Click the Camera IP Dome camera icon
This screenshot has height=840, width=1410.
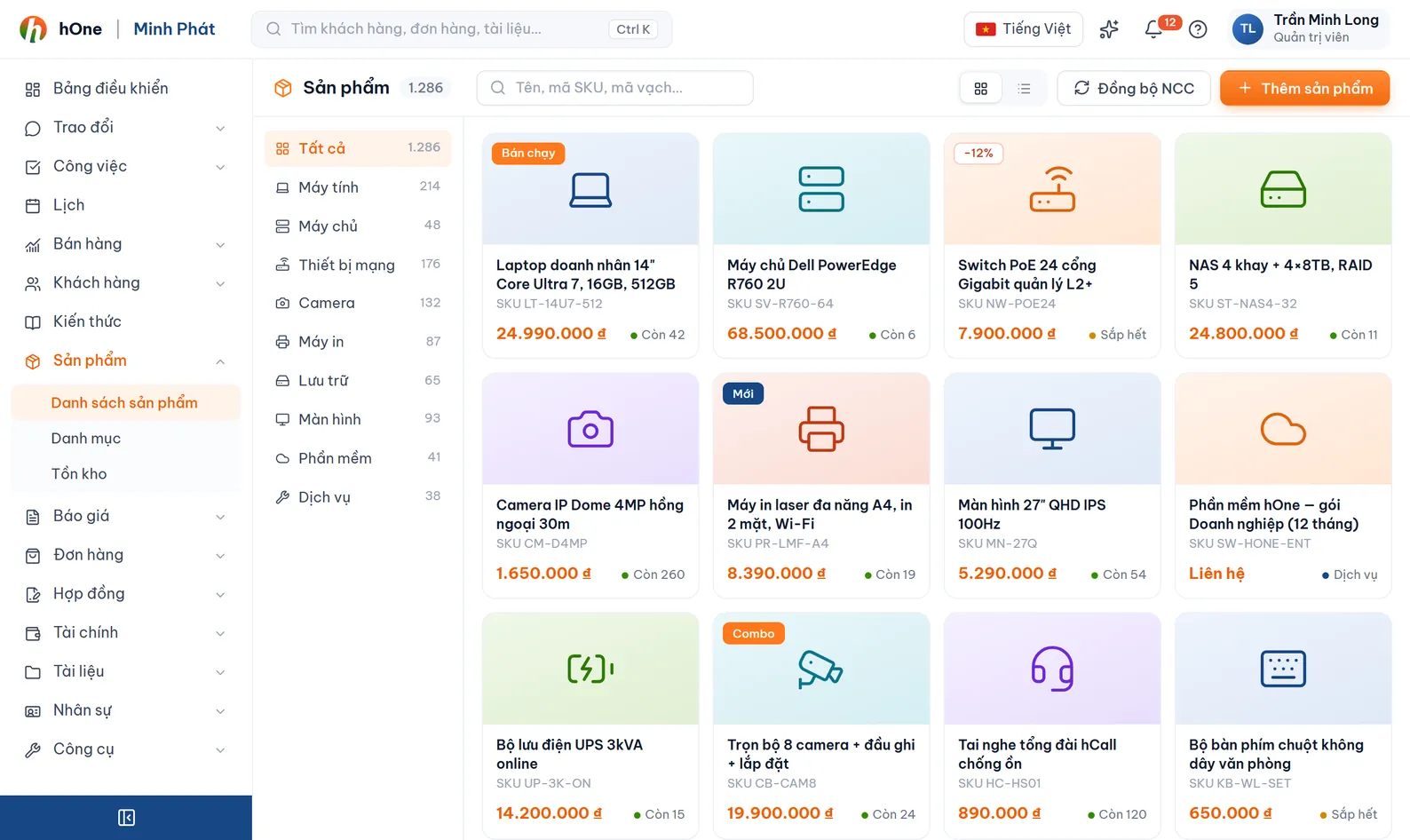pos(590,429)
